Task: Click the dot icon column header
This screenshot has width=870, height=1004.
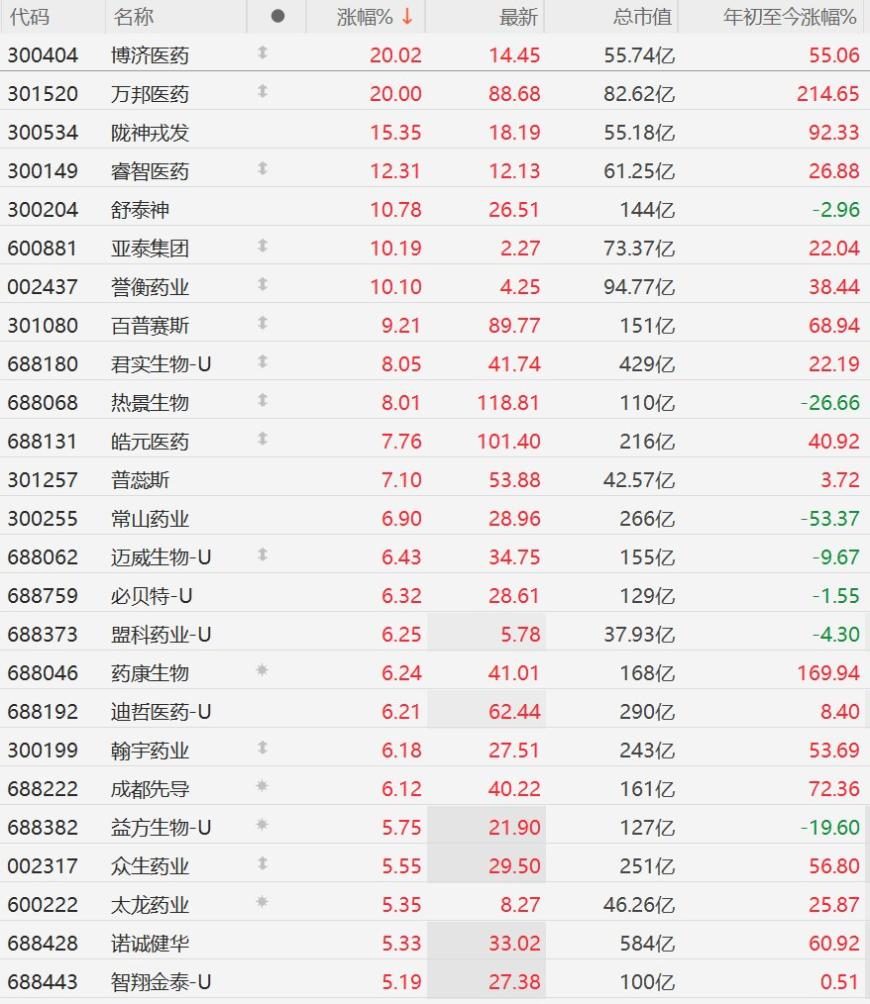Action: (x=277, y=16)
